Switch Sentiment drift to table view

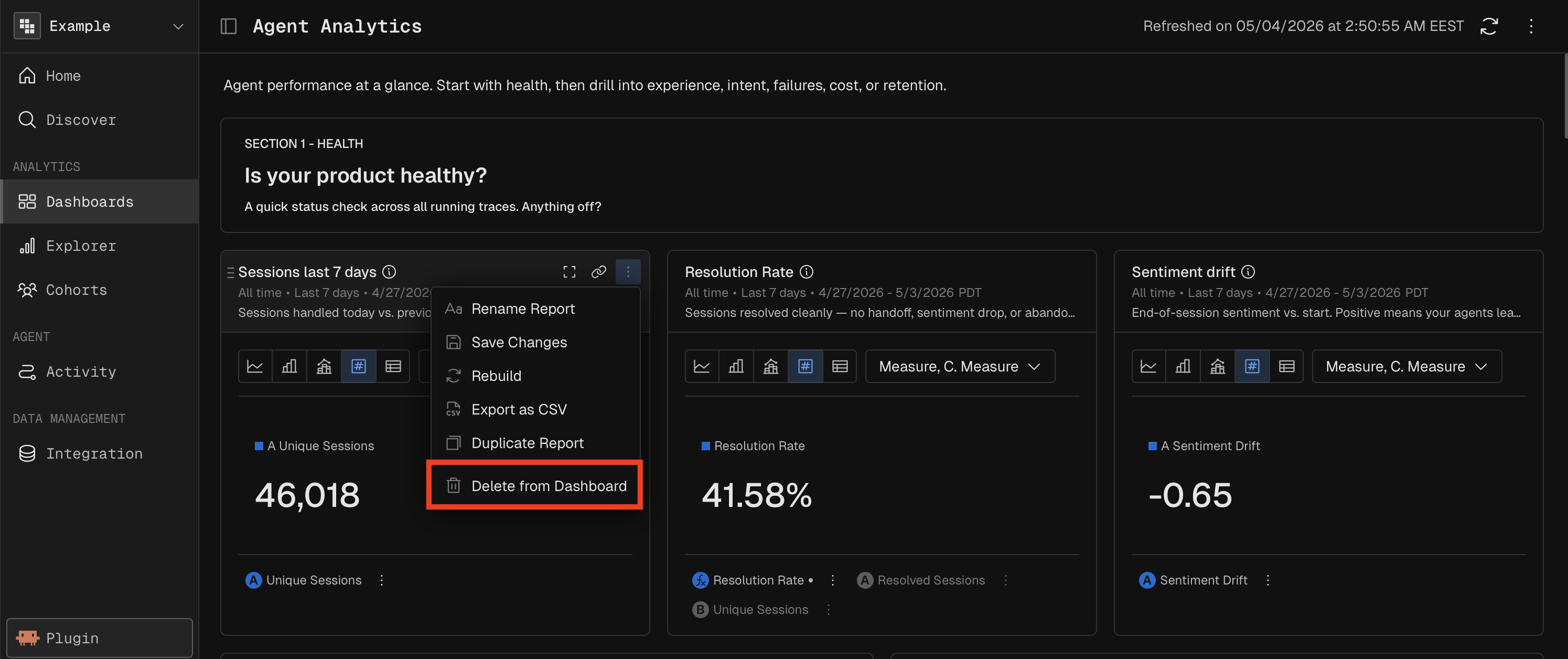point(1287,366)
